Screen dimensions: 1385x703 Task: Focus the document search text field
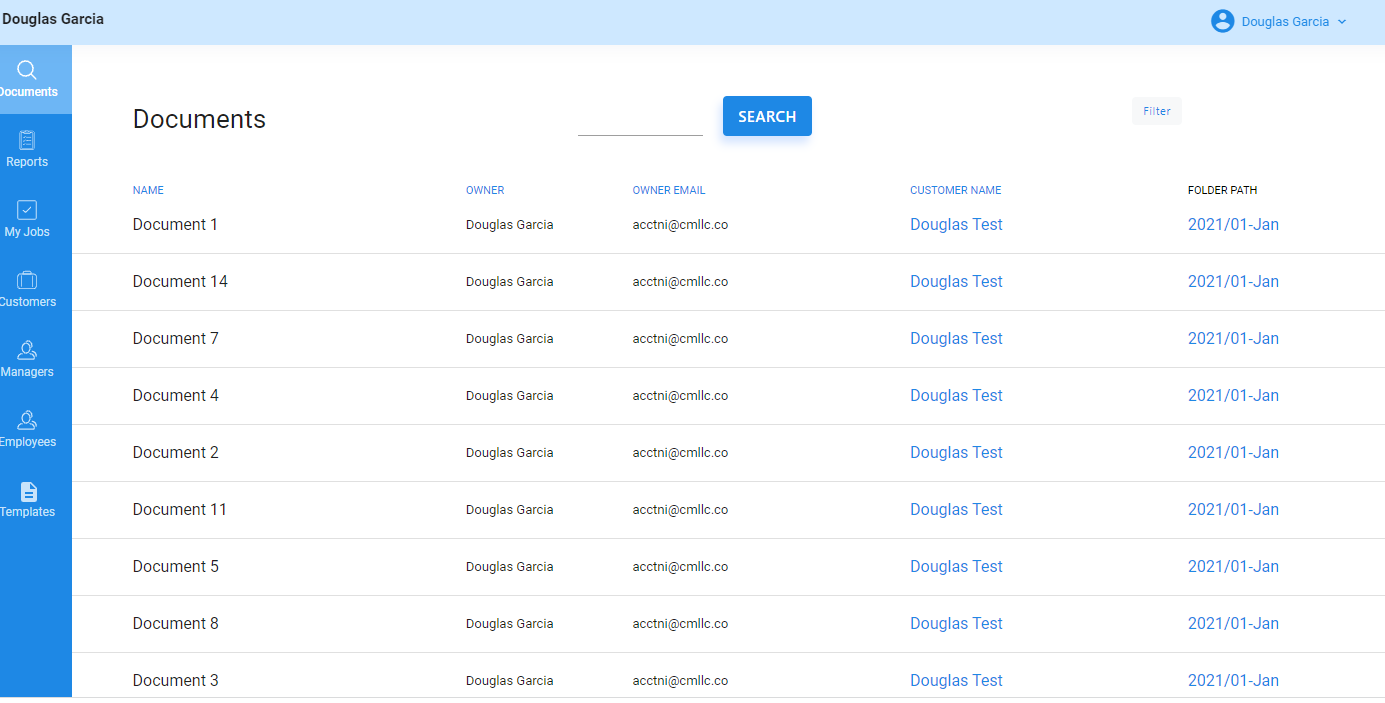click(640, 122)
